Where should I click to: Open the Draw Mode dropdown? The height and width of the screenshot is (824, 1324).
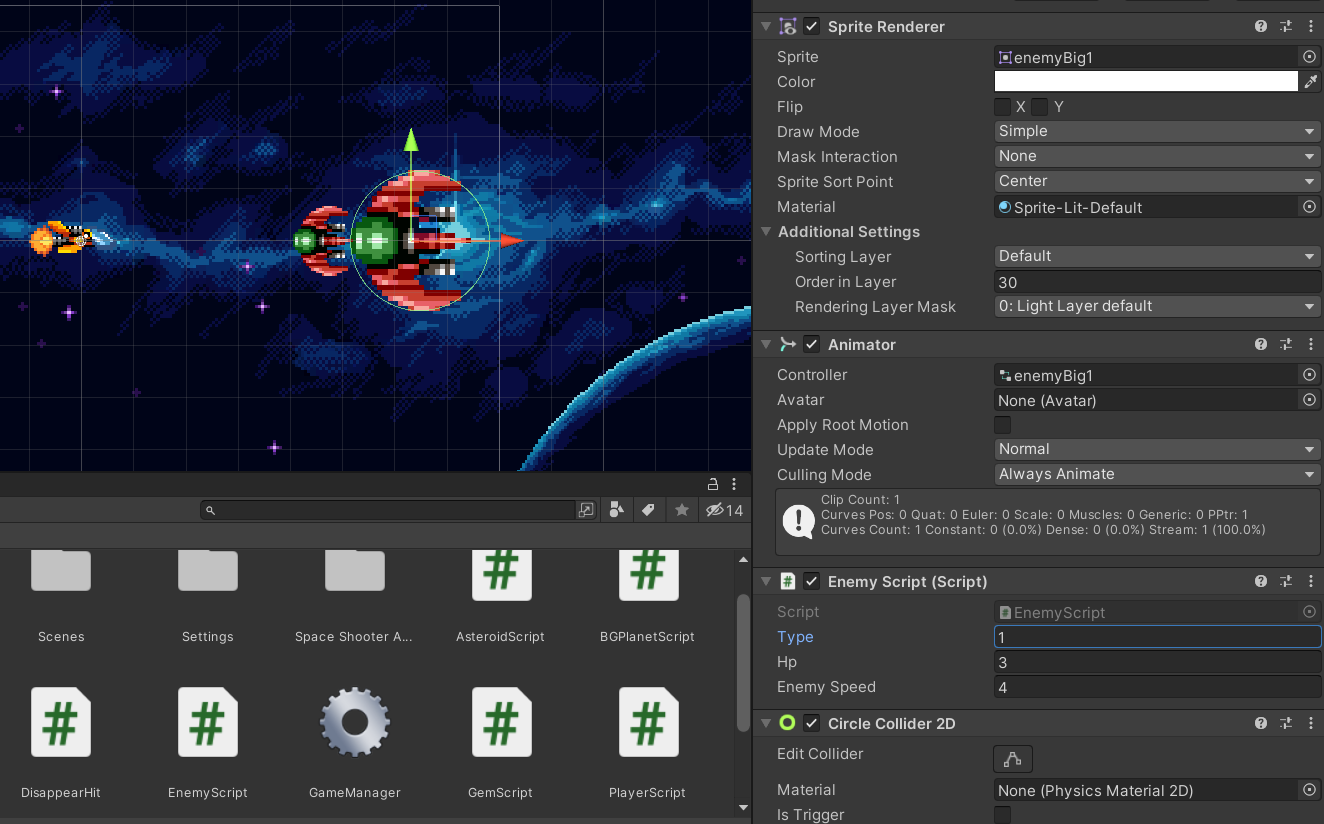[1158, 131]
